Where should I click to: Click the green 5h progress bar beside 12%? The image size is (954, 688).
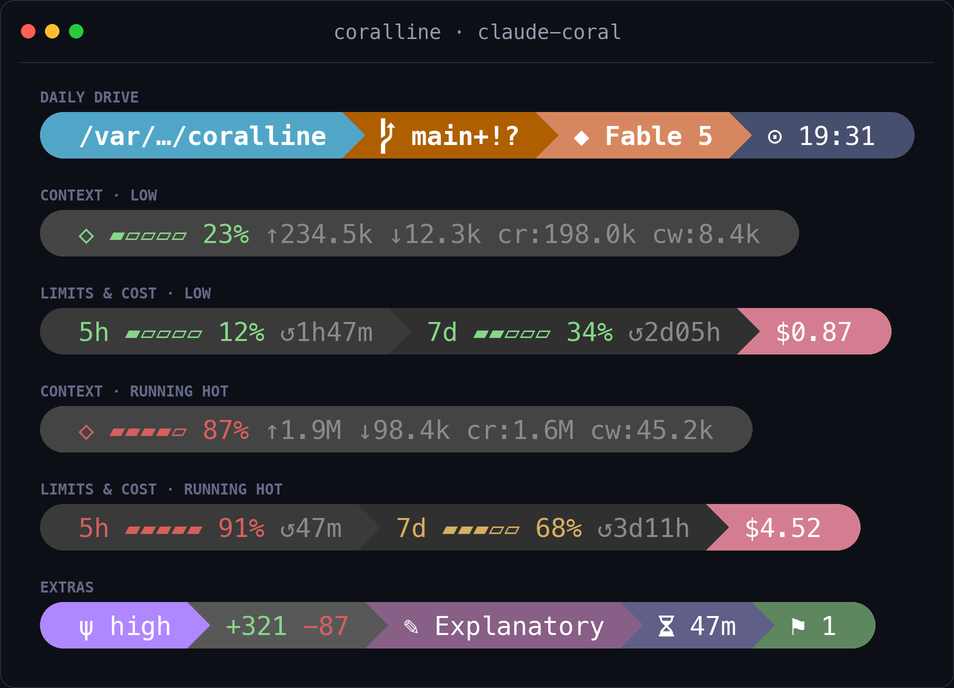point(164,334)
